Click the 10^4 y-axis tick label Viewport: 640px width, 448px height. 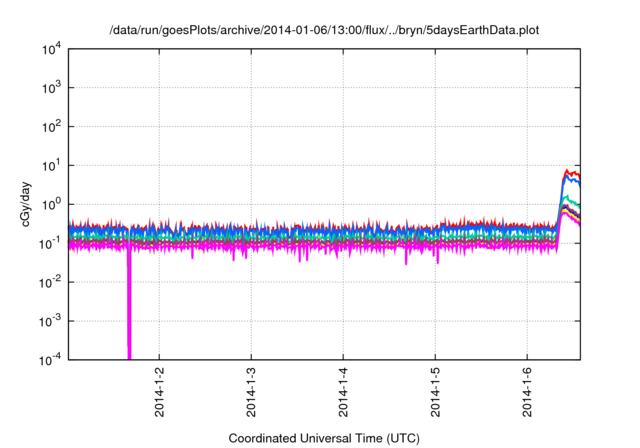51,50
